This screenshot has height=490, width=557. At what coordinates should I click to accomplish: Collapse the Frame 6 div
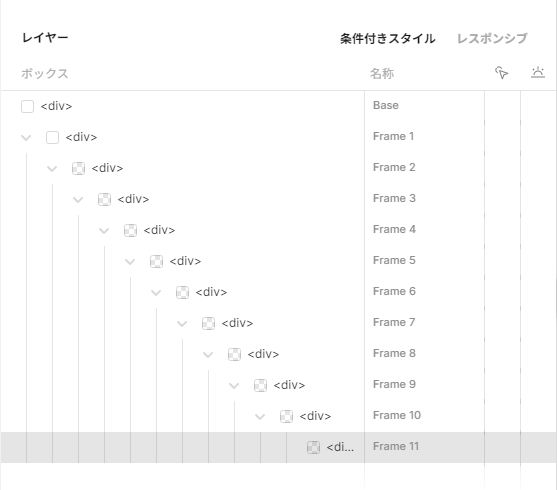156,292
